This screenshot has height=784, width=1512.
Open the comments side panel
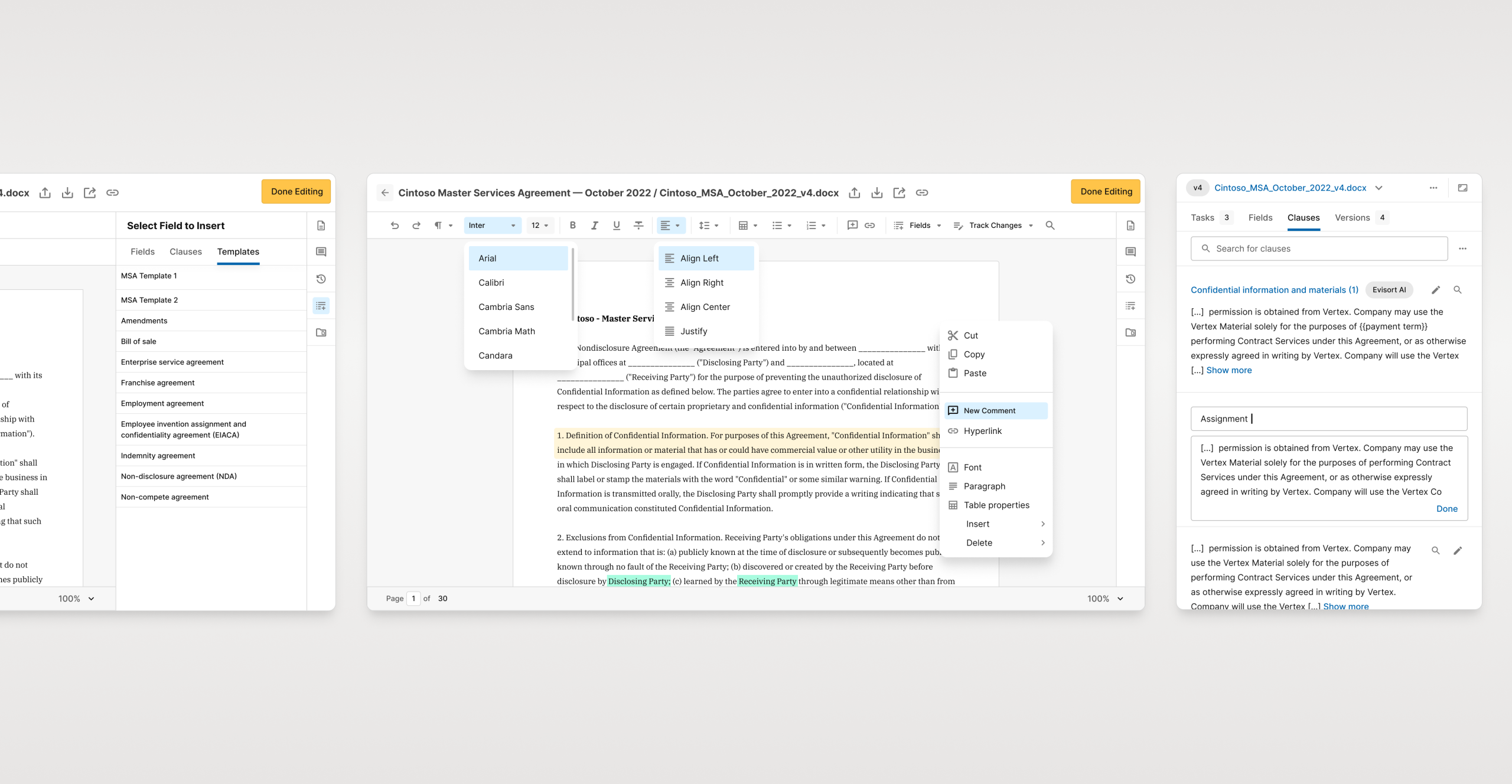point(1130,251)
